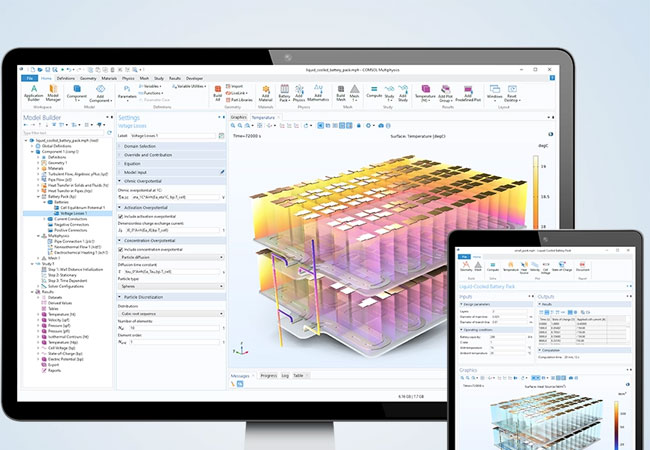Expand the Override and Contribution section
This screenshot has height=450, width=650.
[x=171, y=155]
